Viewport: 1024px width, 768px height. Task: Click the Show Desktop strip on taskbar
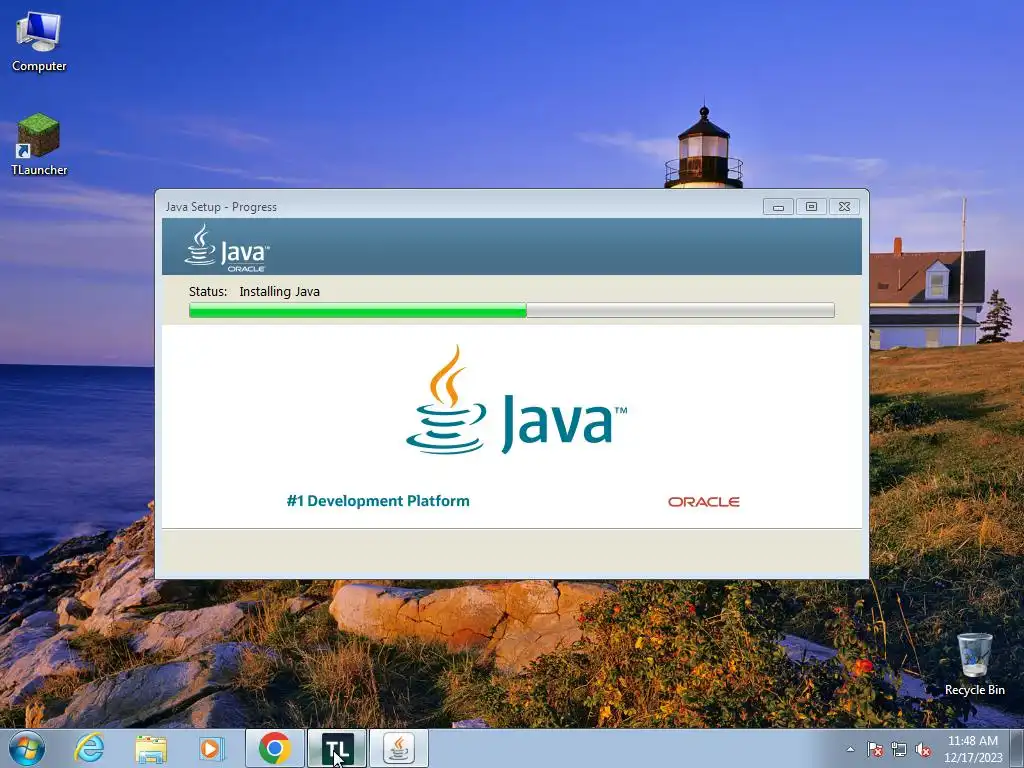click(x=1017, y=748)
